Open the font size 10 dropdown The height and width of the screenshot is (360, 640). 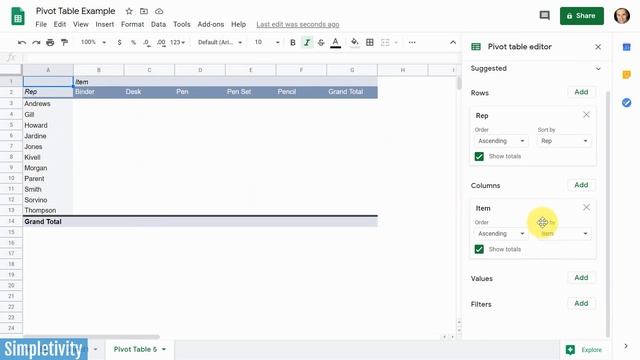click(x=267, y=42)
